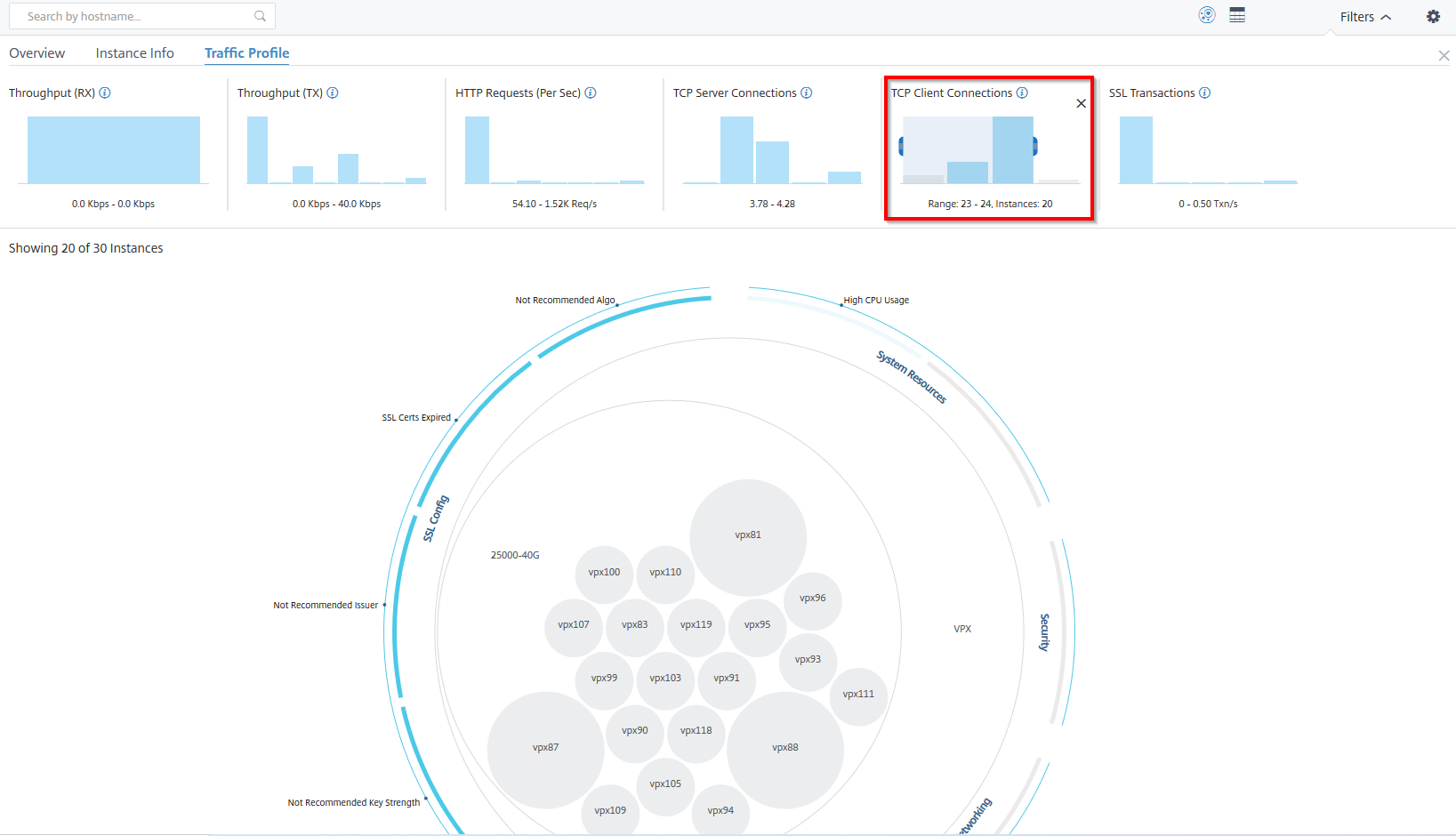Open the Instance Info tab
Screen dimensions: 1456x836
coord(135,53)
